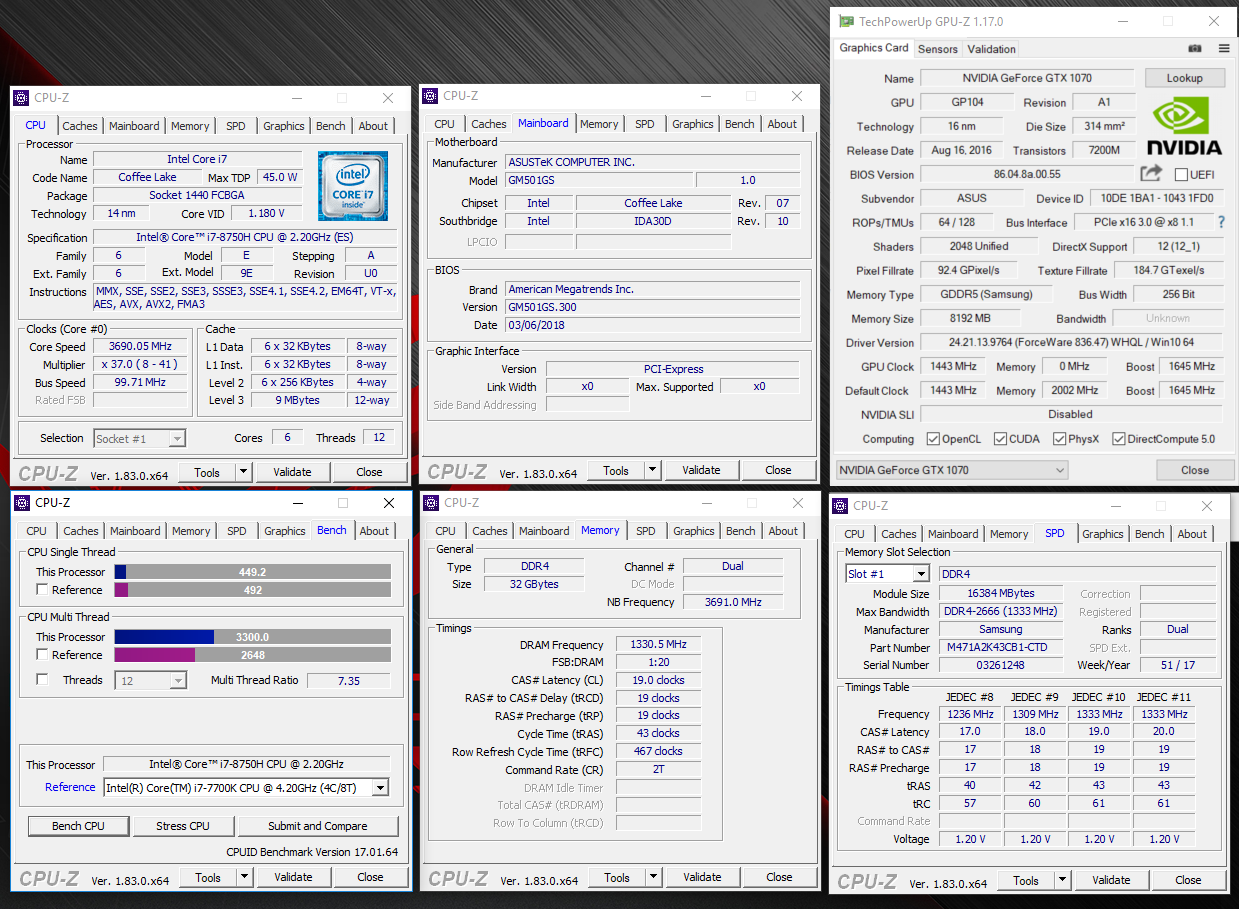Click the GPU-Z title bar app icon
The image size is (1239, 909).
(847, 21)
